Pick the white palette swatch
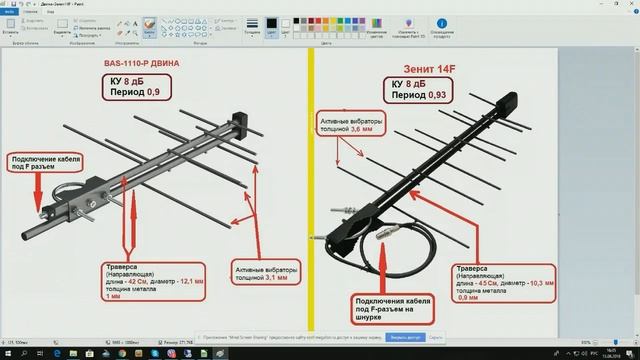The width and height of the screenshot is (640, 360). click(296, 28)
